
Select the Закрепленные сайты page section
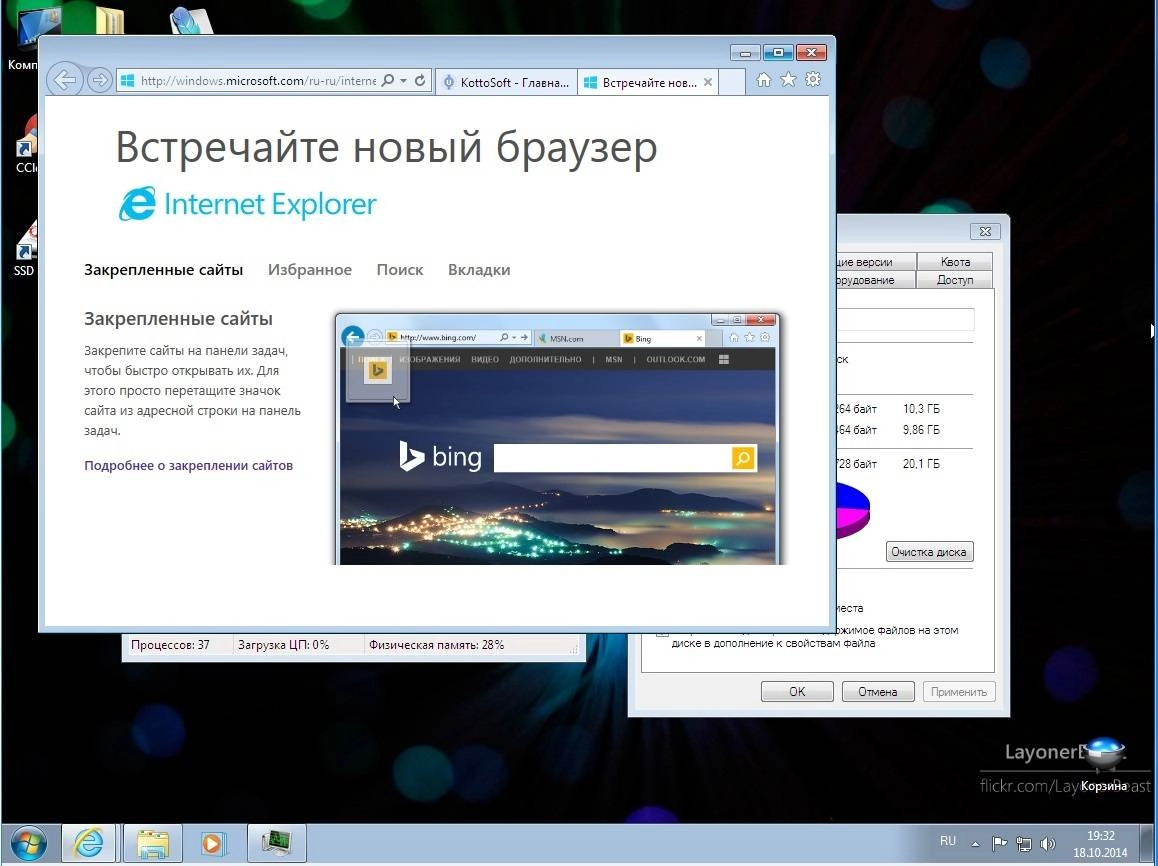163,269
